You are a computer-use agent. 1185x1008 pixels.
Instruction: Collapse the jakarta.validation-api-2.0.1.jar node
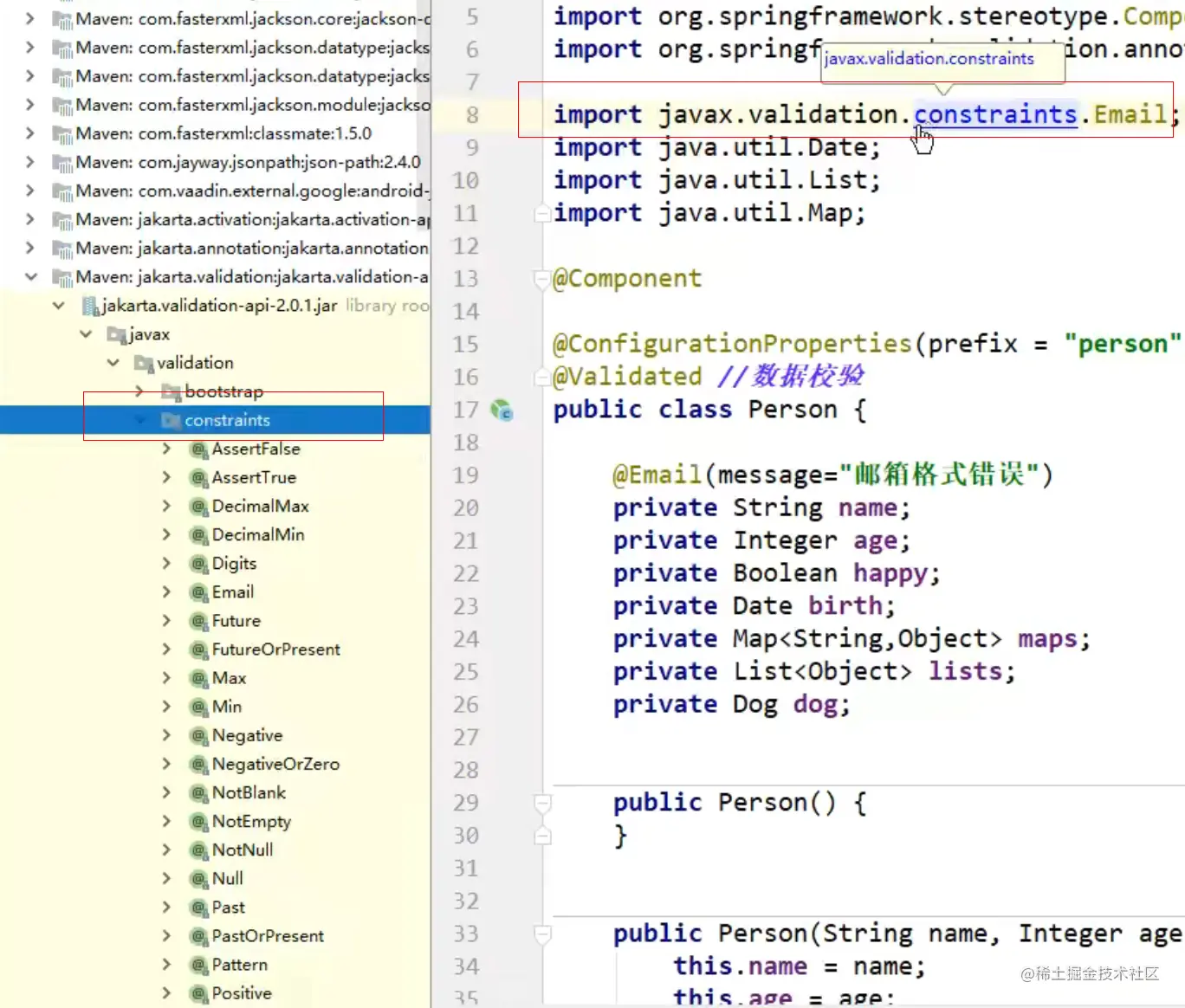59,306
